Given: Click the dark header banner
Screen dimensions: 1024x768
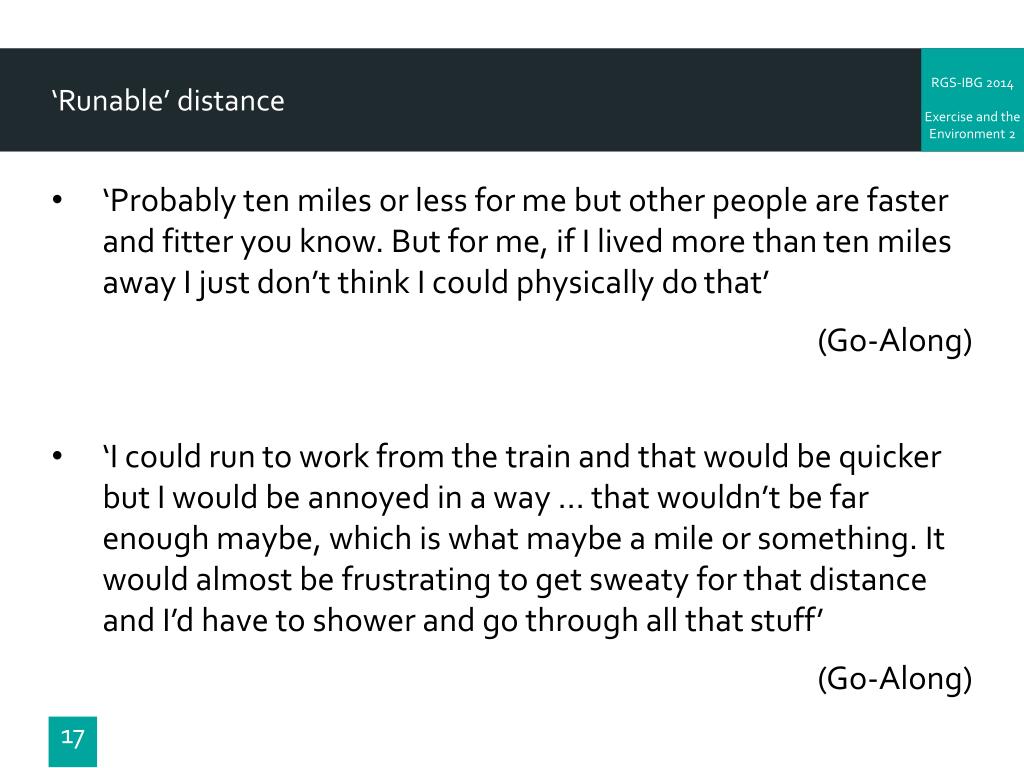Looking at the screenshot, I should pyautogui.click(x=460, y=100).
